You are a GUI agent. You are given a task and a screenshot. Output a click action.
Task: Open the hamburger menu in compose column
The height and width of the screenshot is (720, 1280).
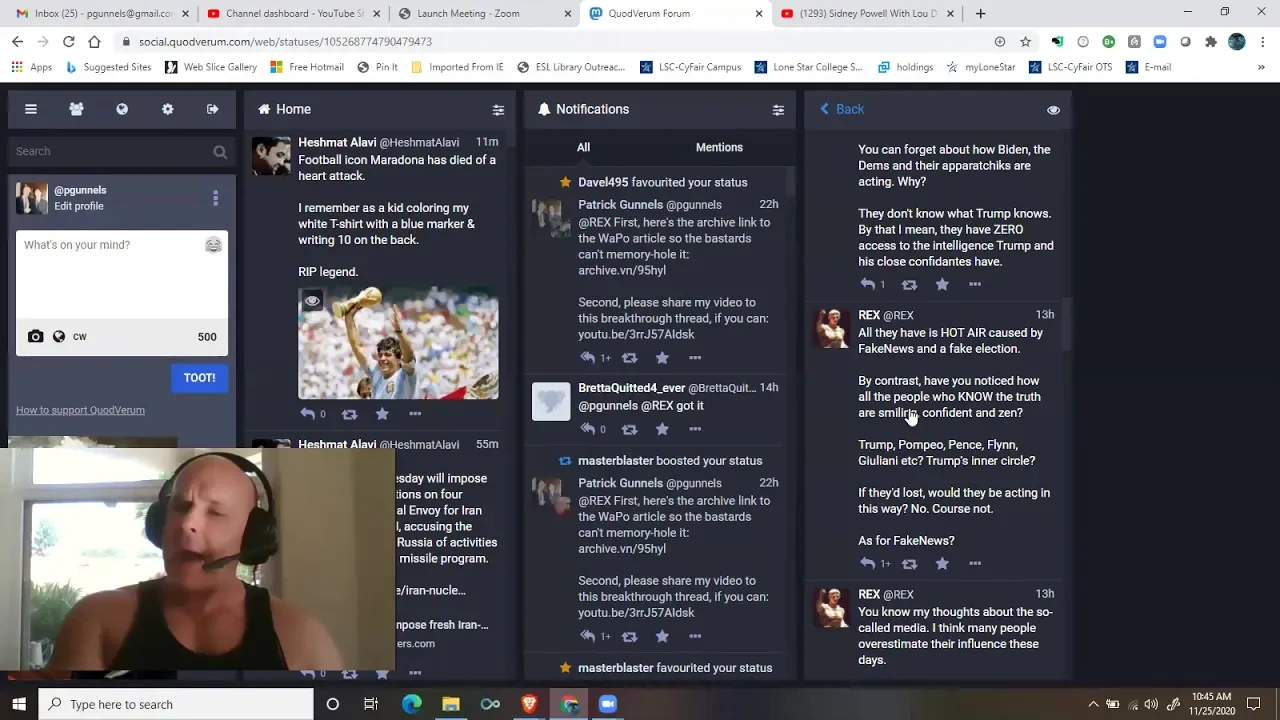tap(31, 109)
